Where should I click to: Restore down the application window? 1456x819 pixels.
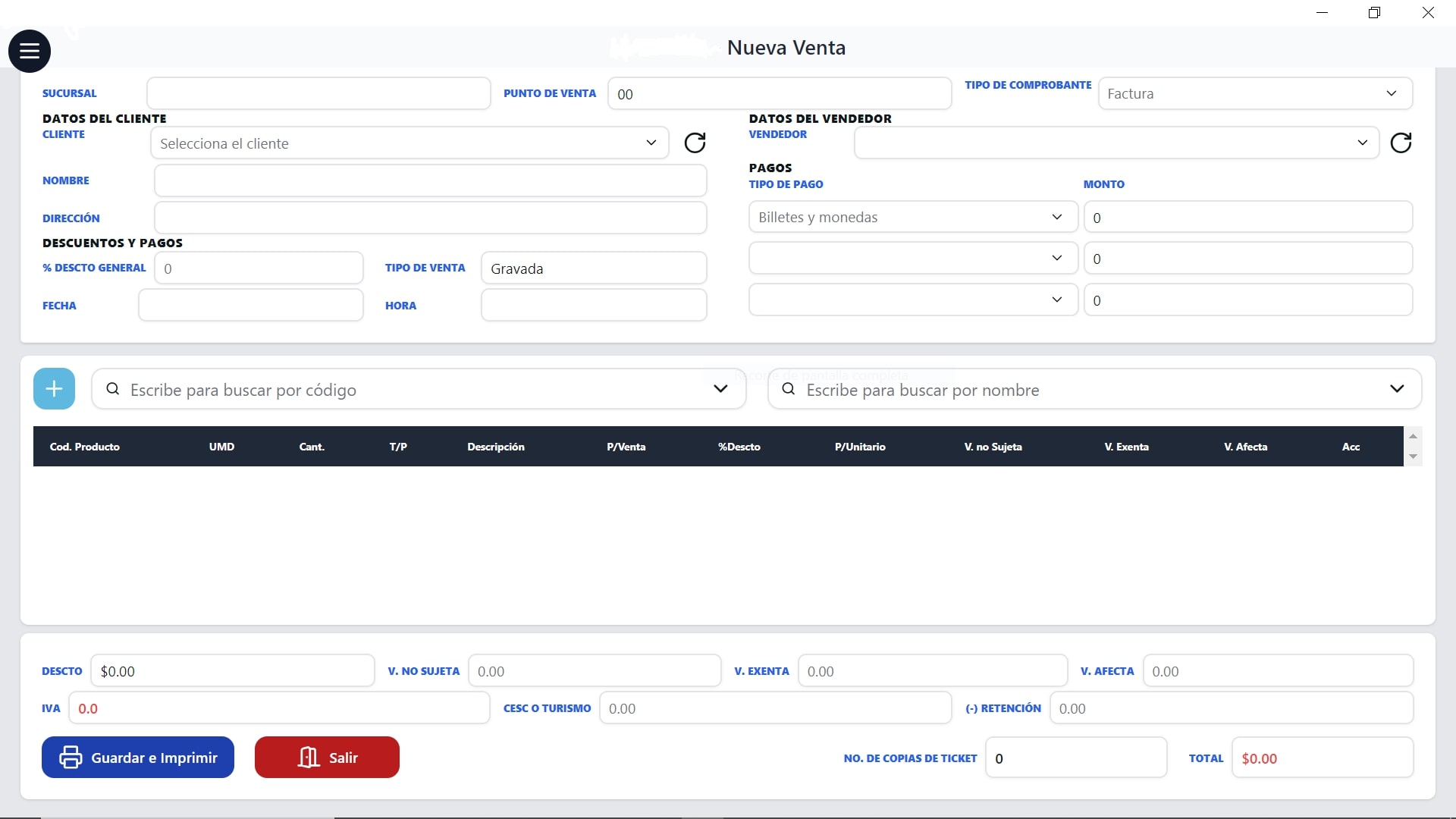coord(1374,13)
